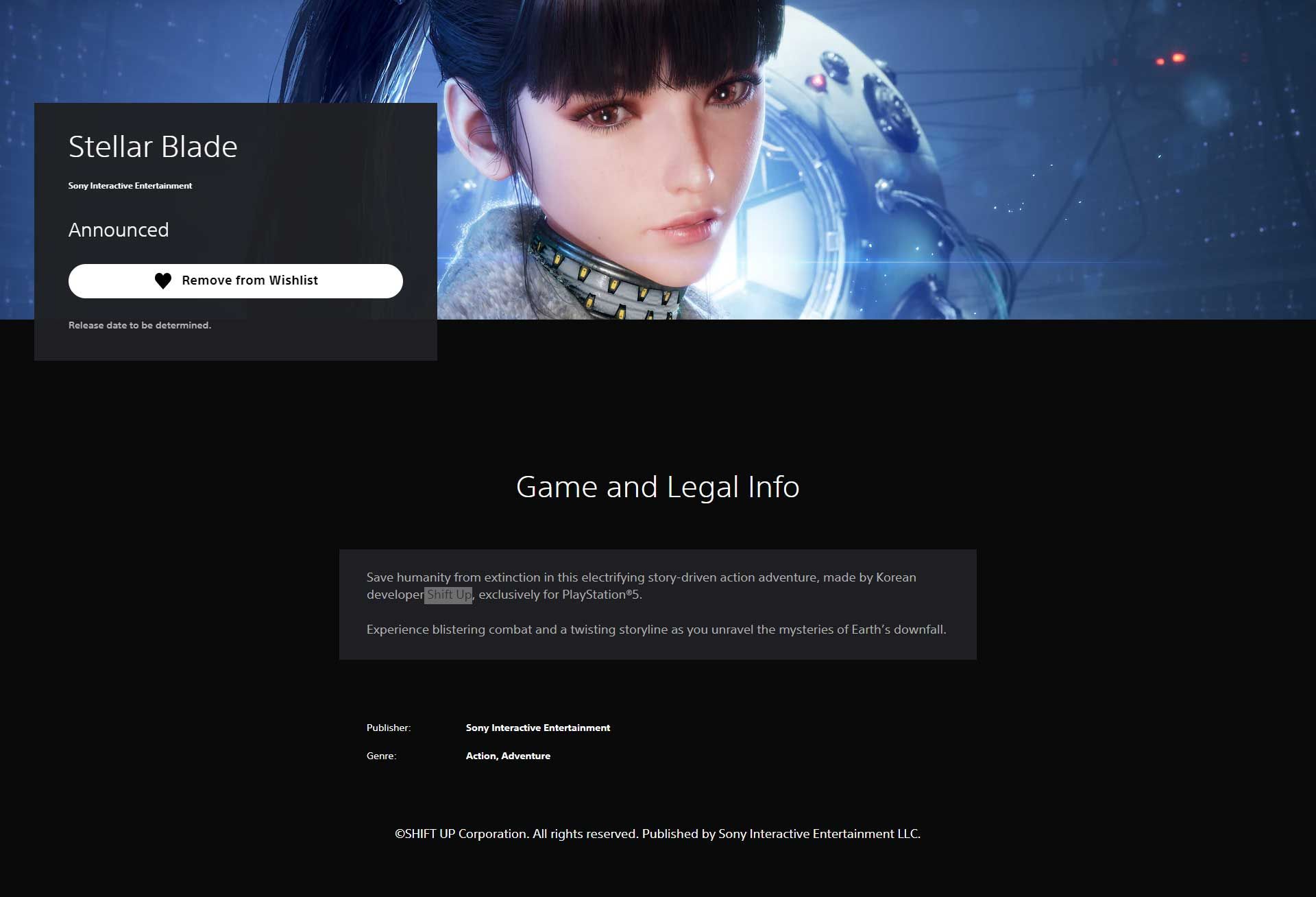1316x897 pixels.
Task: Click the heart icon on the wishlist button
Action: 163,281
